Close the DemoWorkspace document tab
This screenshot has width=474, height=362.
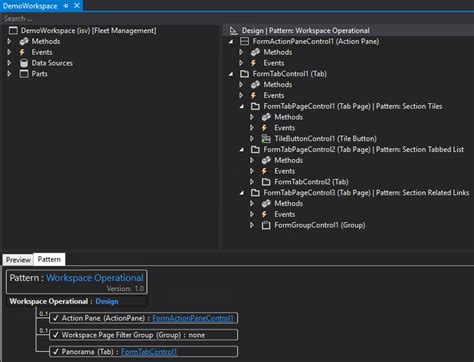click(x=77, y=6)
